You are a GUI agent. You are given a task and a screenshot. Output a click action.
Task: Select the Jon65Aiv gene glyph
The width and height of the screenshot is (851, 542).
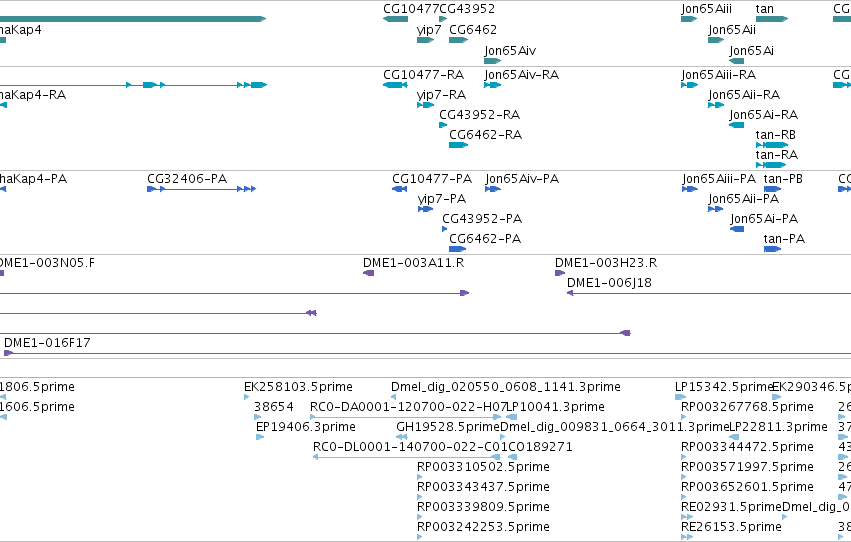[x=493, y=61]
